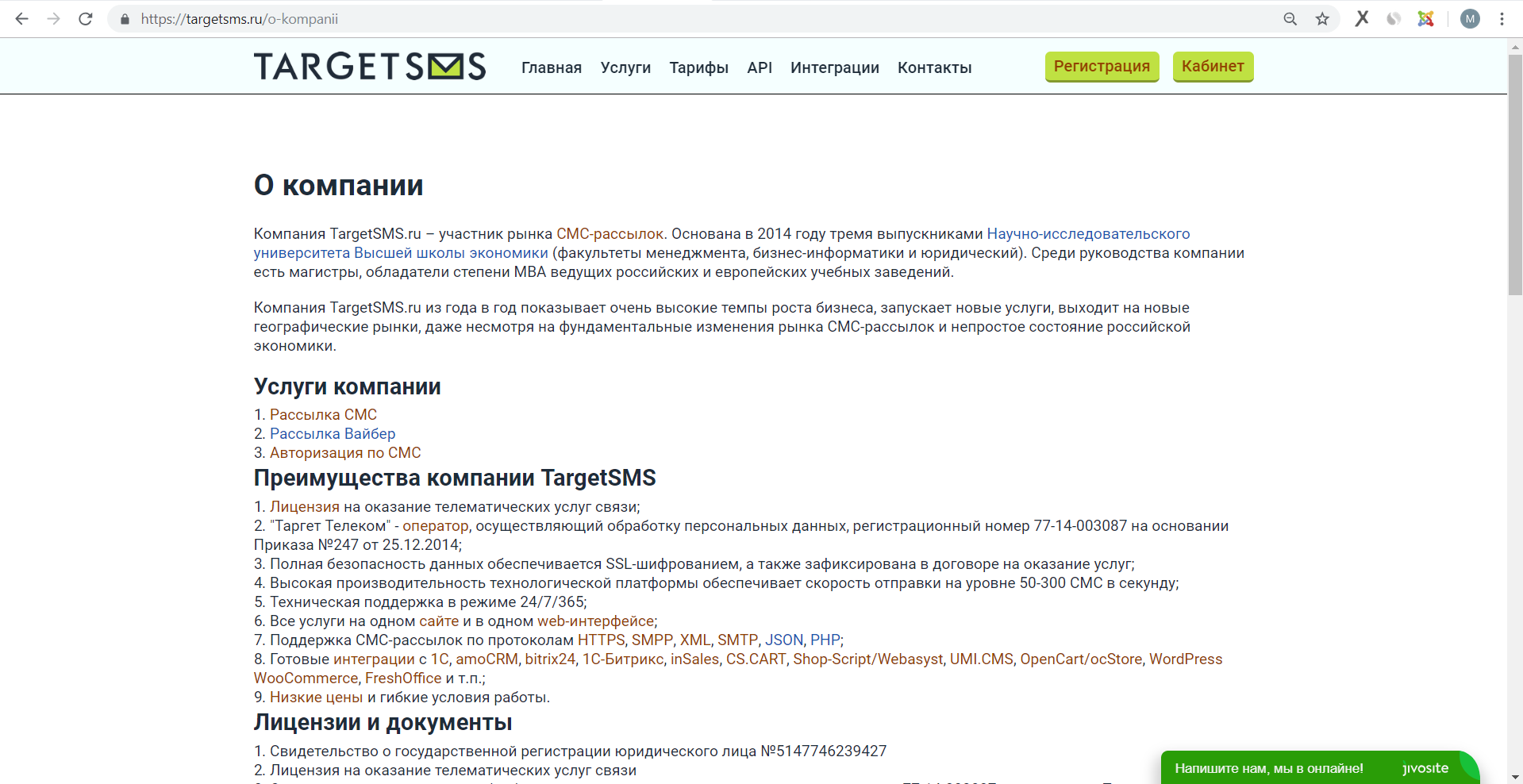
Task: Open the jivosite online chat widget
Action: point(1320,767)
